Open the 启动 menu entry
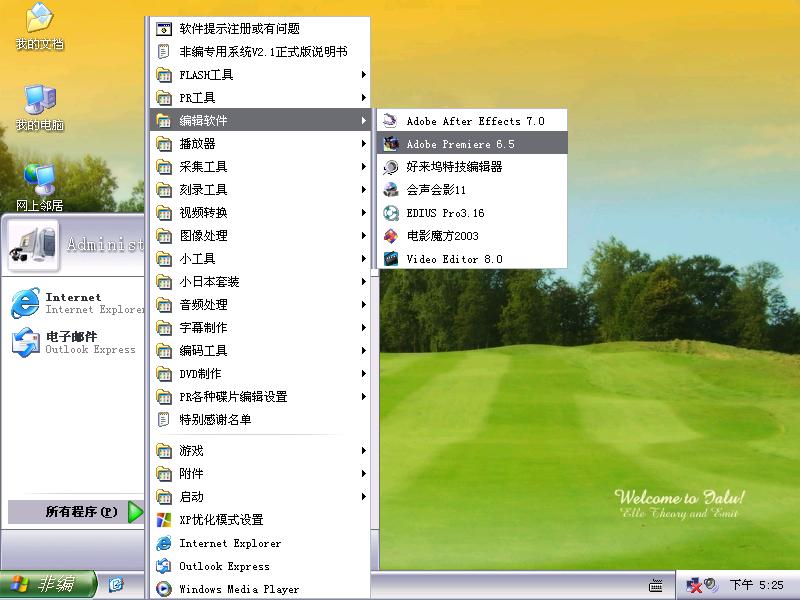Viewport: 800px width, 600px height. point(260,496)
